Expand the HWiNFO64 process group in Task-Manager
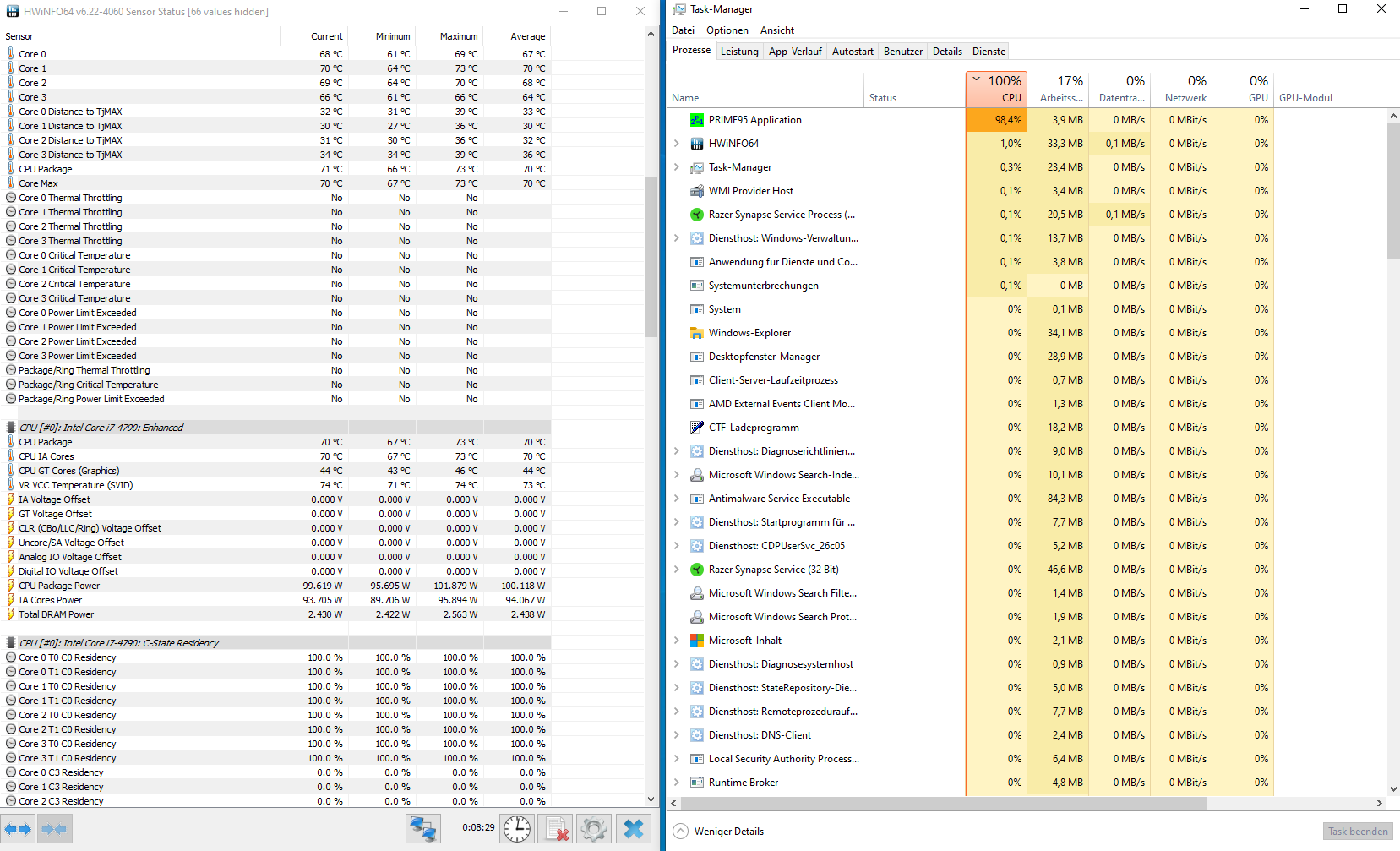This screenshot has height=851, width=1400. coord(677,144)
